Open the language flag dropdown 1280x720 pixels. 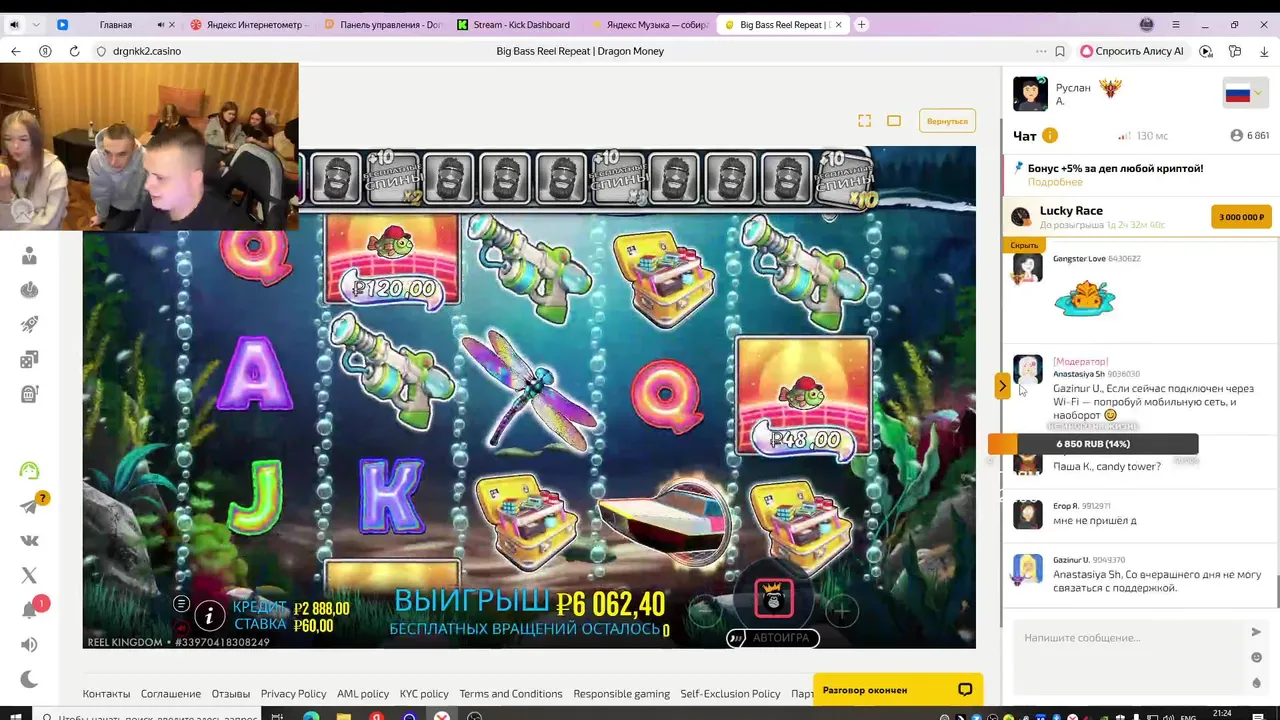pyautogui.click(x=1243, y=94)
